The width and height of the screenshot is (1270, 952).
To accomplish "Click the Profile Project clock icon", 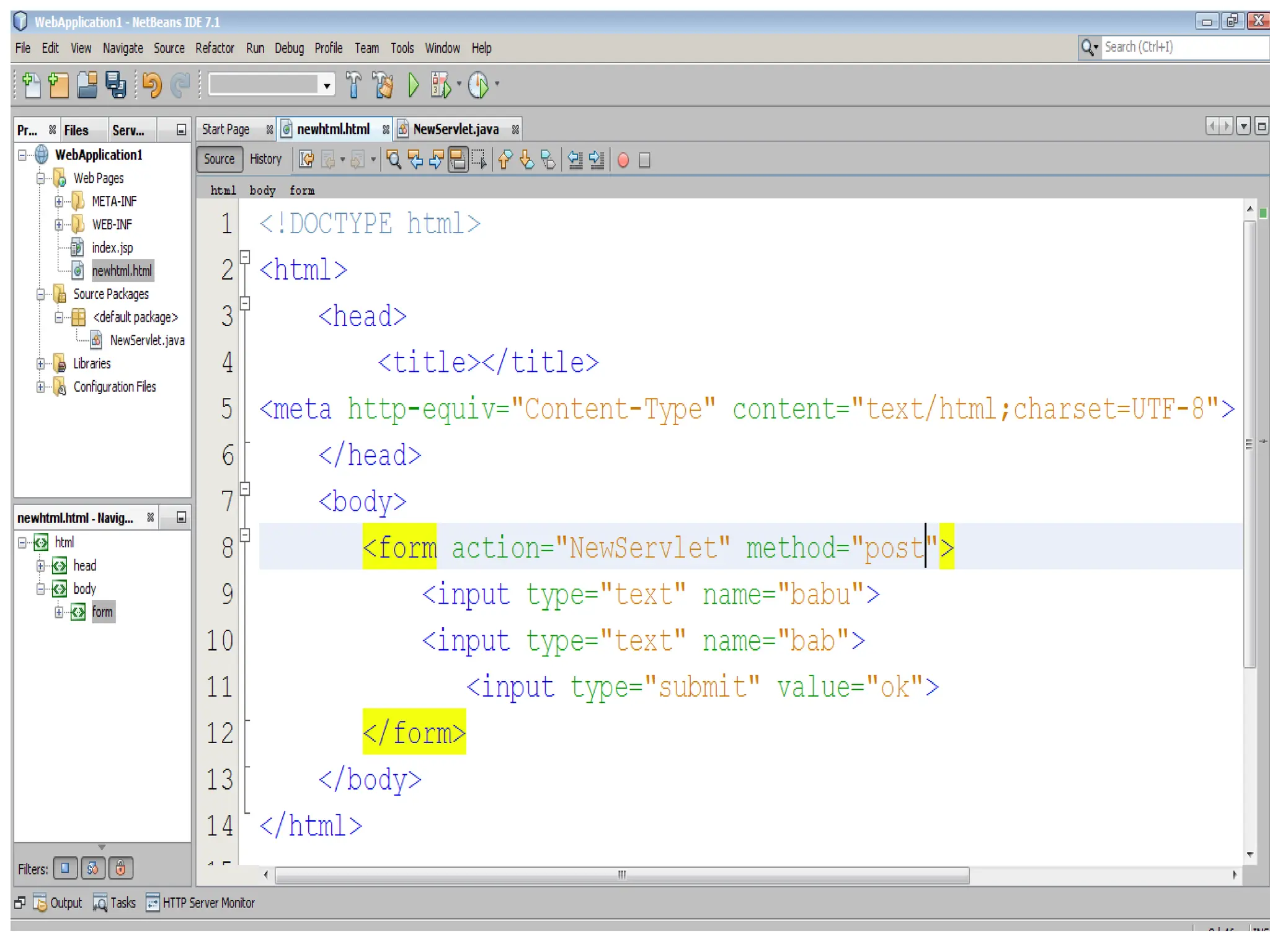I will pos(478,85).
